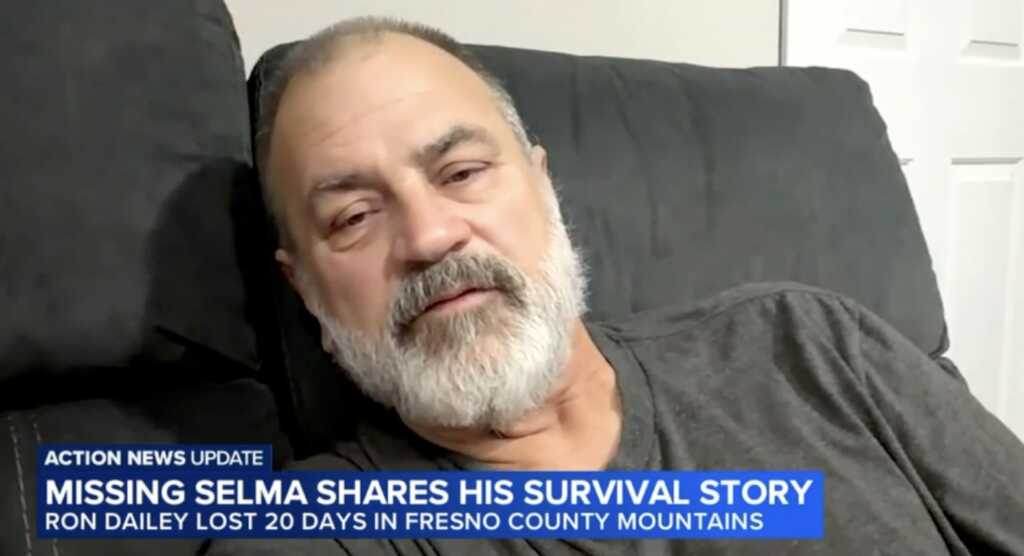Click the RON DAILEY name in subheadline
The image size is (1024, 556).
103,521
